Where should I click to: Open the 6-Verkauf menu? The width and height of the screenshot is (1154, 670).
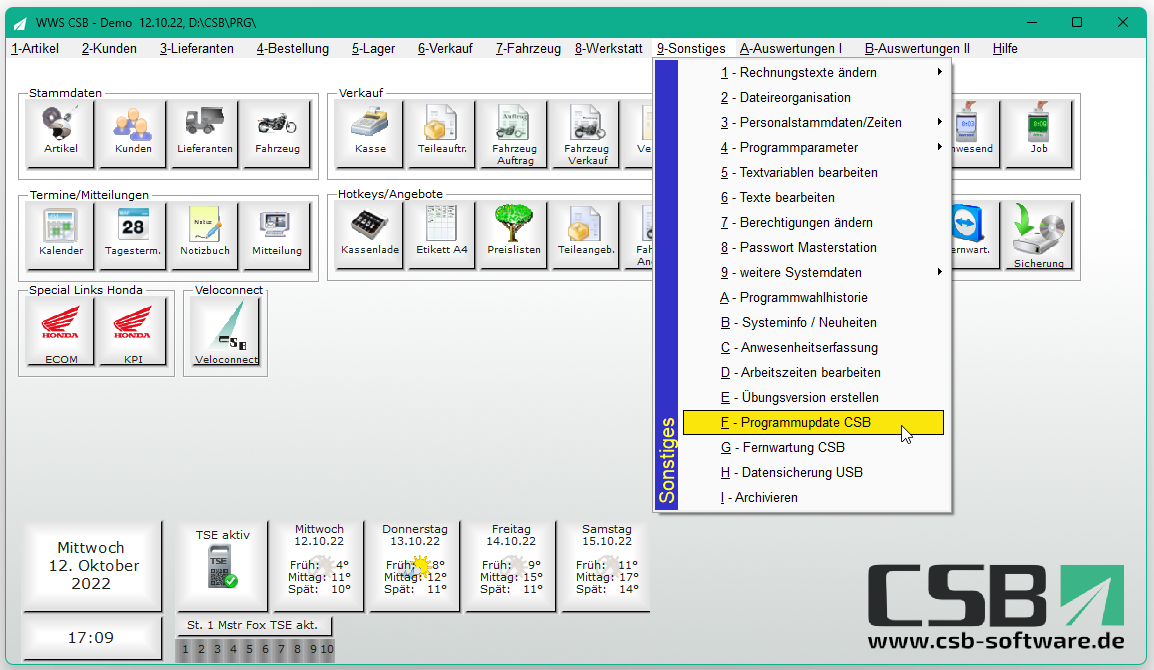[445, 49]
